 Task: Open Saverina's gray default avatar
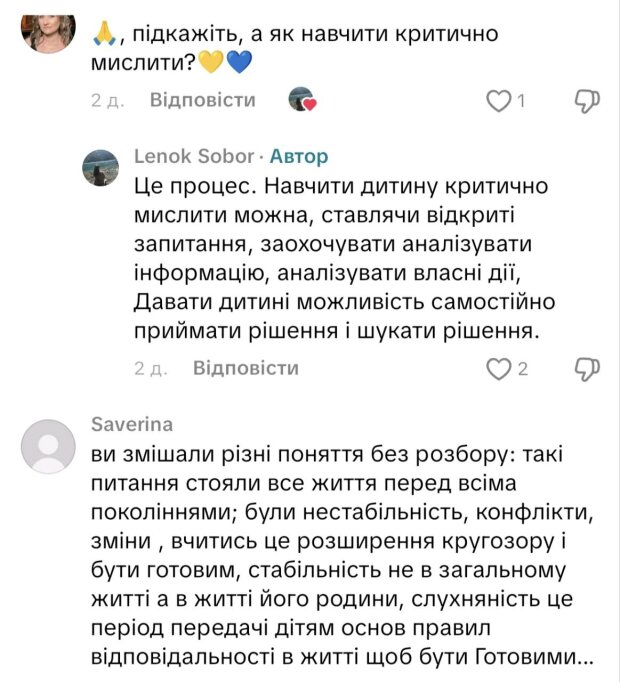tap(48, 446)
